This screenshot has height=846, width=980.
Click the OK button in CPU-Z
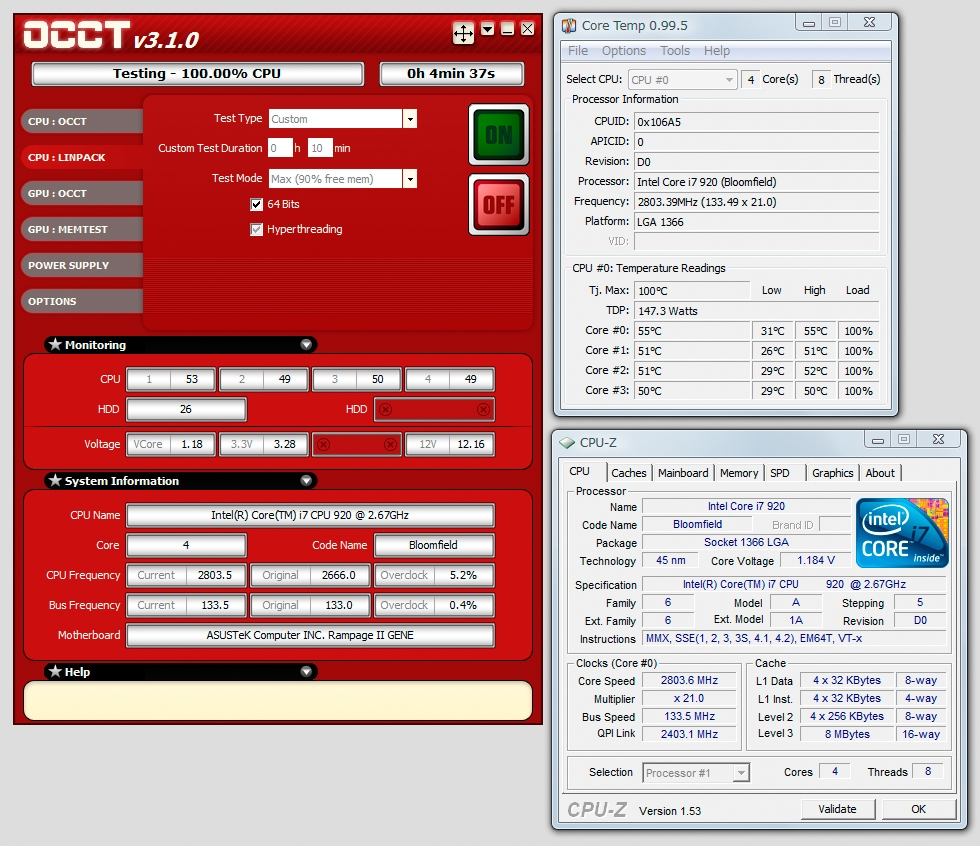pyautogui.click(x=919, y=809)
